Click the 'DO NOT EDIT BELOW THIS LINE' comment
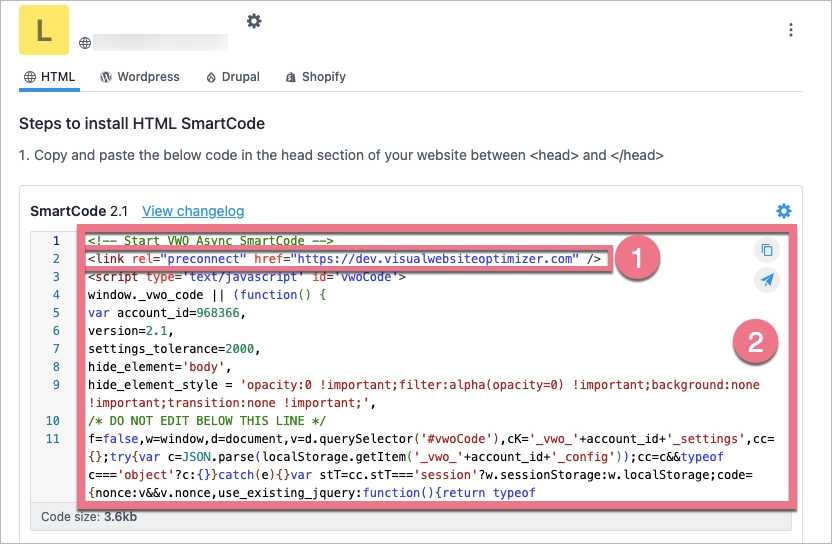Screen dimensions: 832x544 (207, 421)
